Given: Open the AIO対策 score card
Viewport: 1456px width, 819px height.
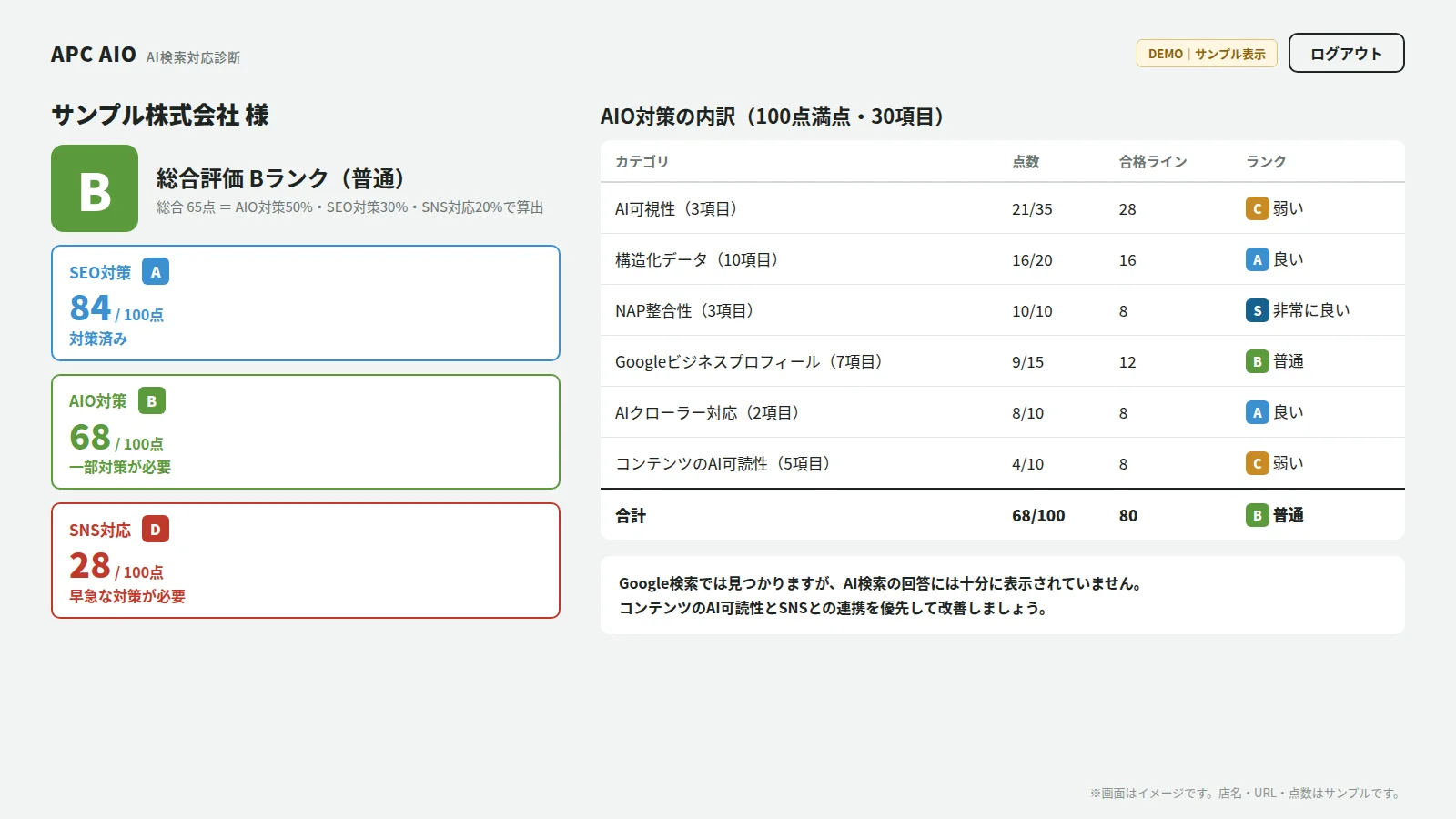Looking at the screenshot, I should click(x=306, y=431).
